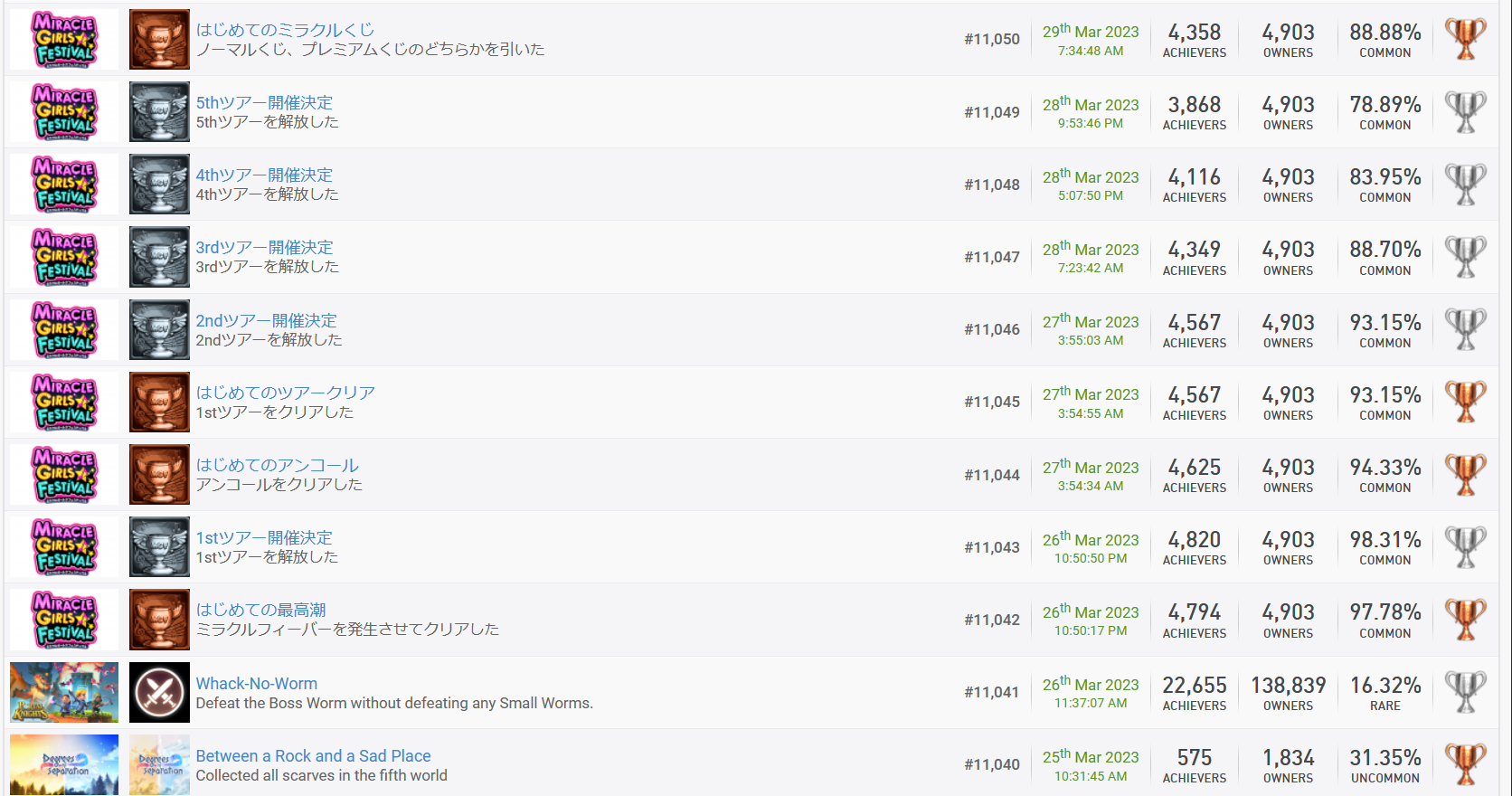Click the Whack-No-Worm crossed swords trophy icon
The width and height of the screenshot is (1512, 796).
159,692
